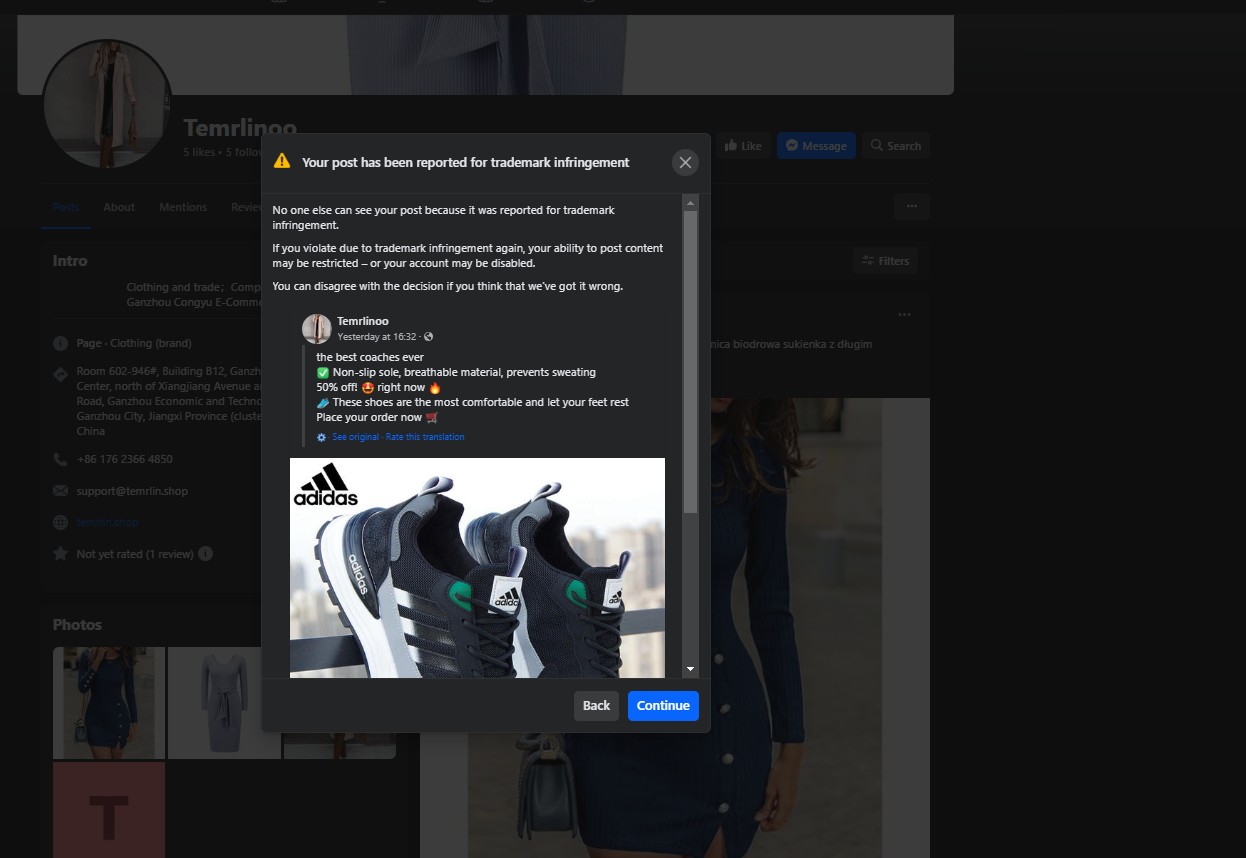Open the page cover photo
This screenshot has width=1246, height=858.
[485, 54]
